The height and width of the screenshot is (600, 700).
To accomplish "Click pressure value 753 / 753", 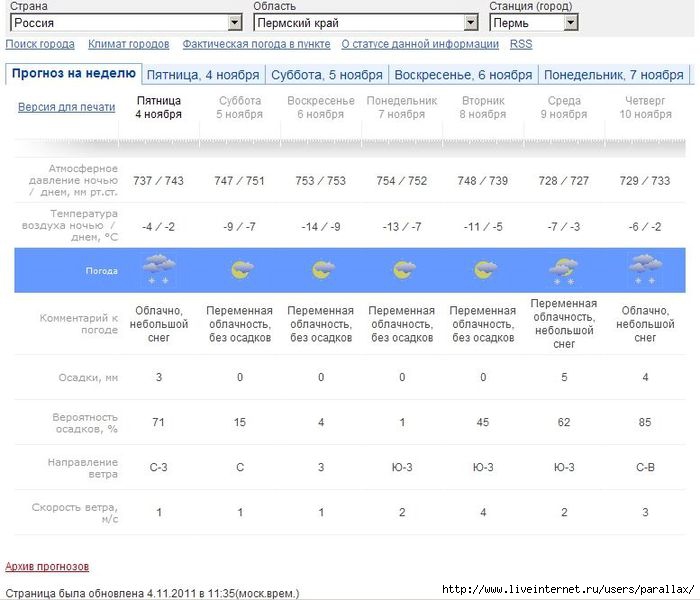I will 321,181.
